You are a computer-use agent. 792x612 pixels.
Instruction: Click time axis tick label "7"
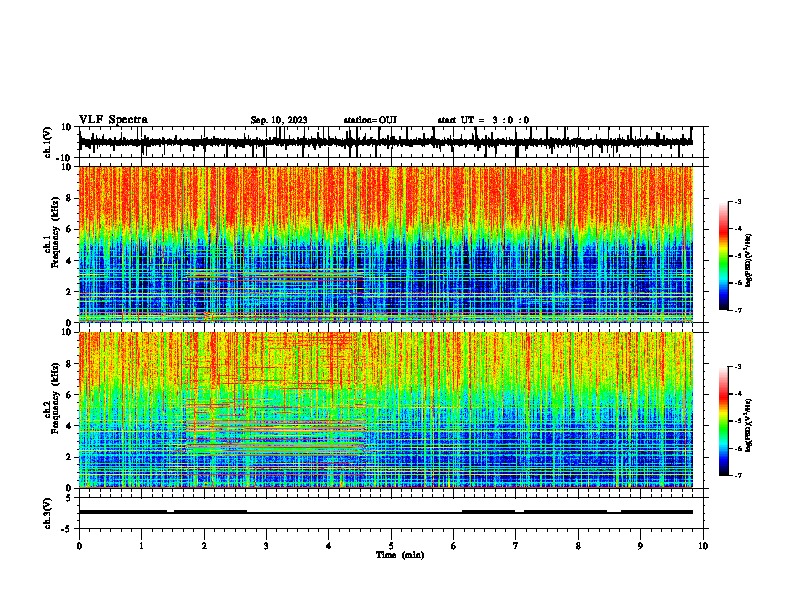coord(516,546)
